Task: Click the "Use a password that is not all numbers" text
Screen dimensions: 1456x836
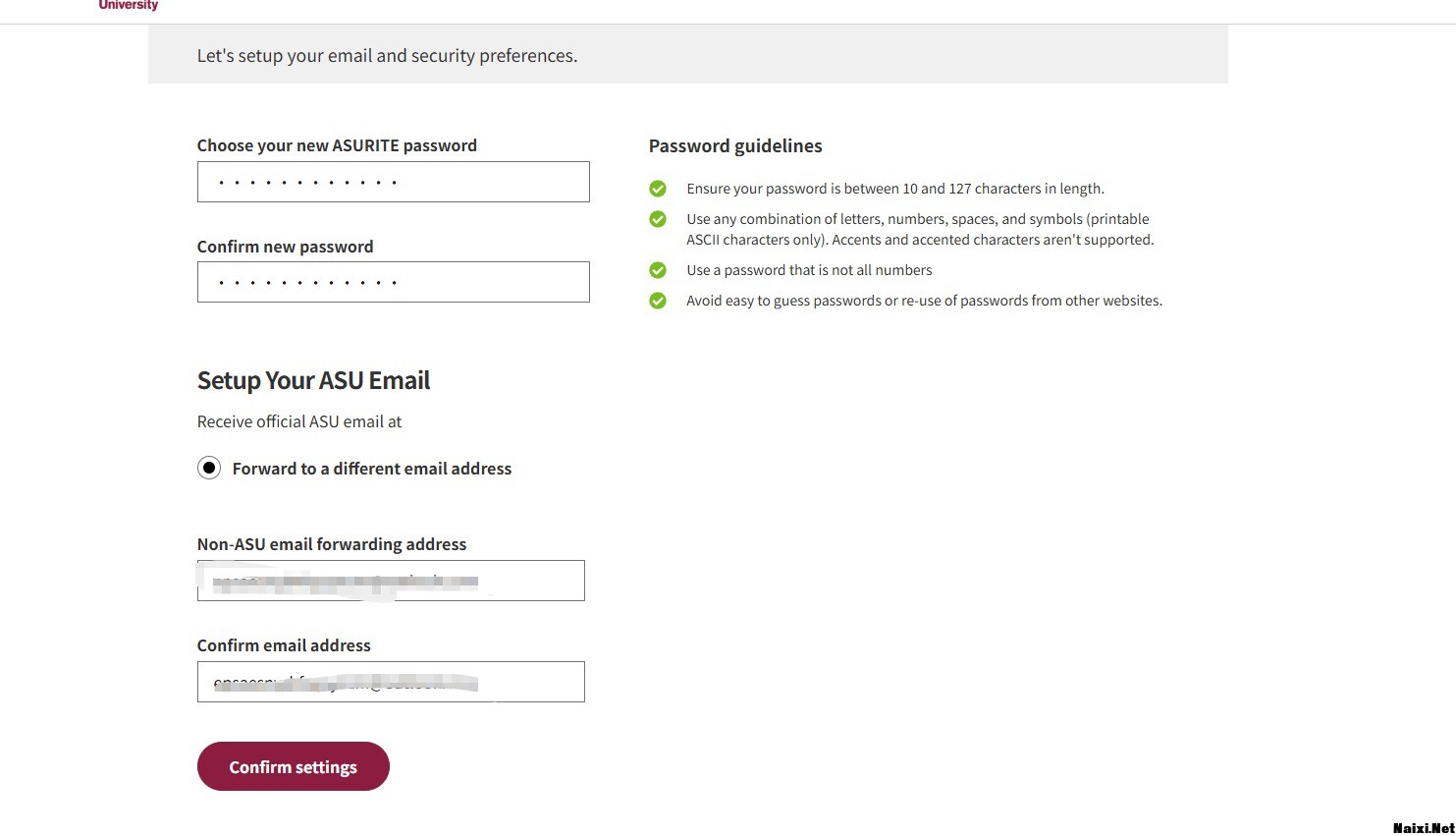Action: (x=809, y=270)
